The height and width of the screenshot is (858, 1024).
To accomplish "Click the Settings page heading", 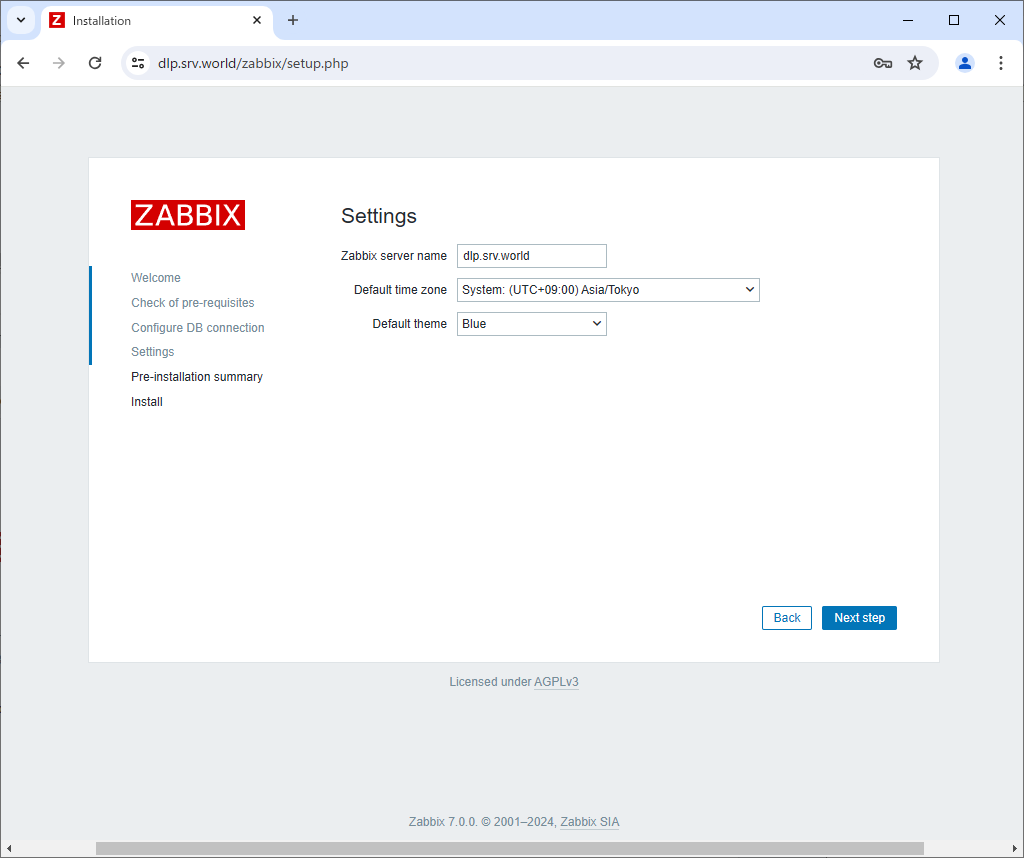I will click(379, 216).
